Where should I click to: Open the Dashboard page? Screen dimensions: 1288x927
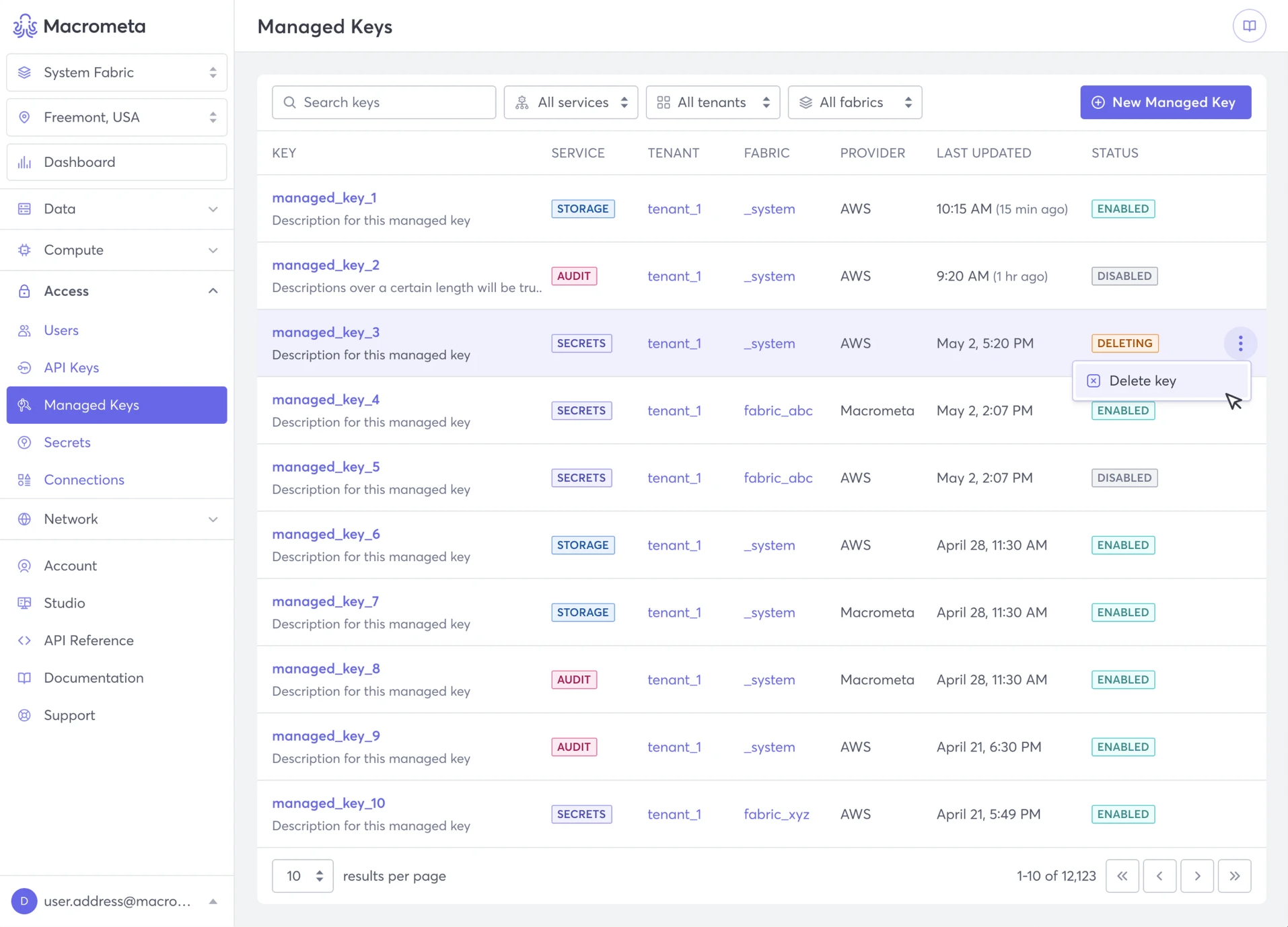coord(116,162)
